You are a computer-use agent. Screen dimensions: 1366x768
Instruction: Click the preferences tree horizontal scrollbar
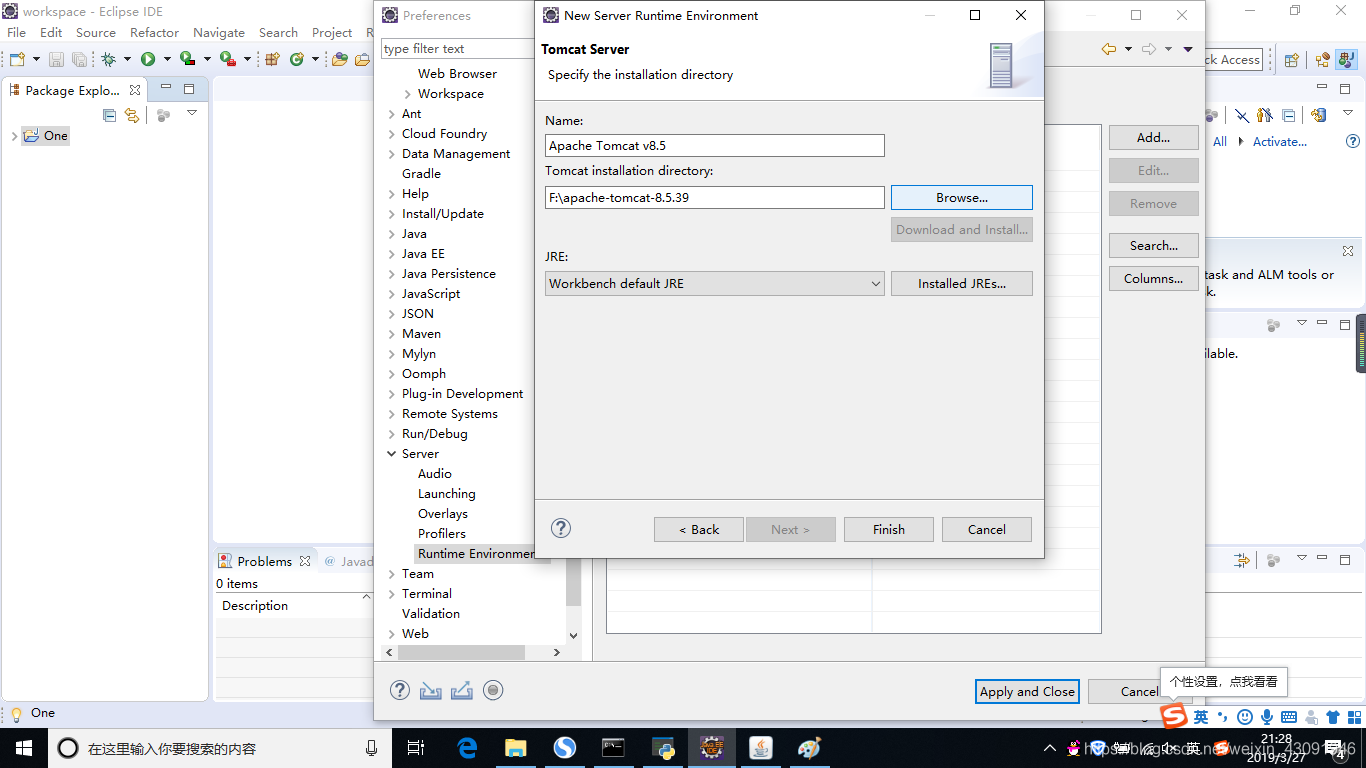[461, 652]
